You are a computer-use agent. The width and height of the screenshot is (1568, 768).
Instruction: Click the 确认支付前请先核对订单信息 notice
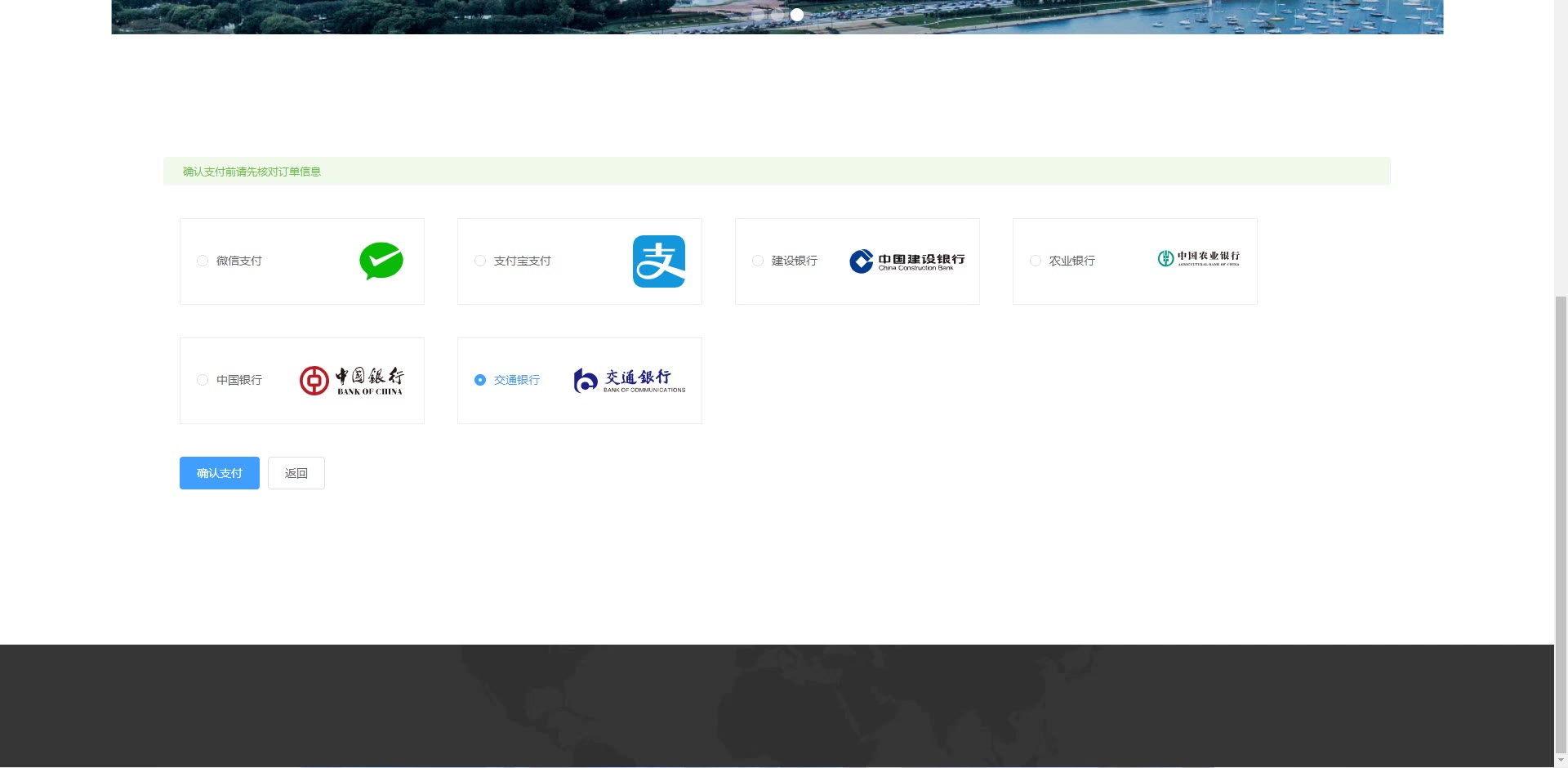[777, 172]
